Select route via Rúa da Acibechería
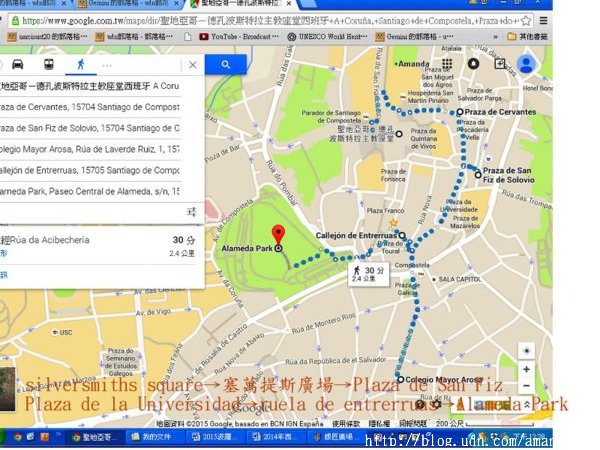 point(99,246)
